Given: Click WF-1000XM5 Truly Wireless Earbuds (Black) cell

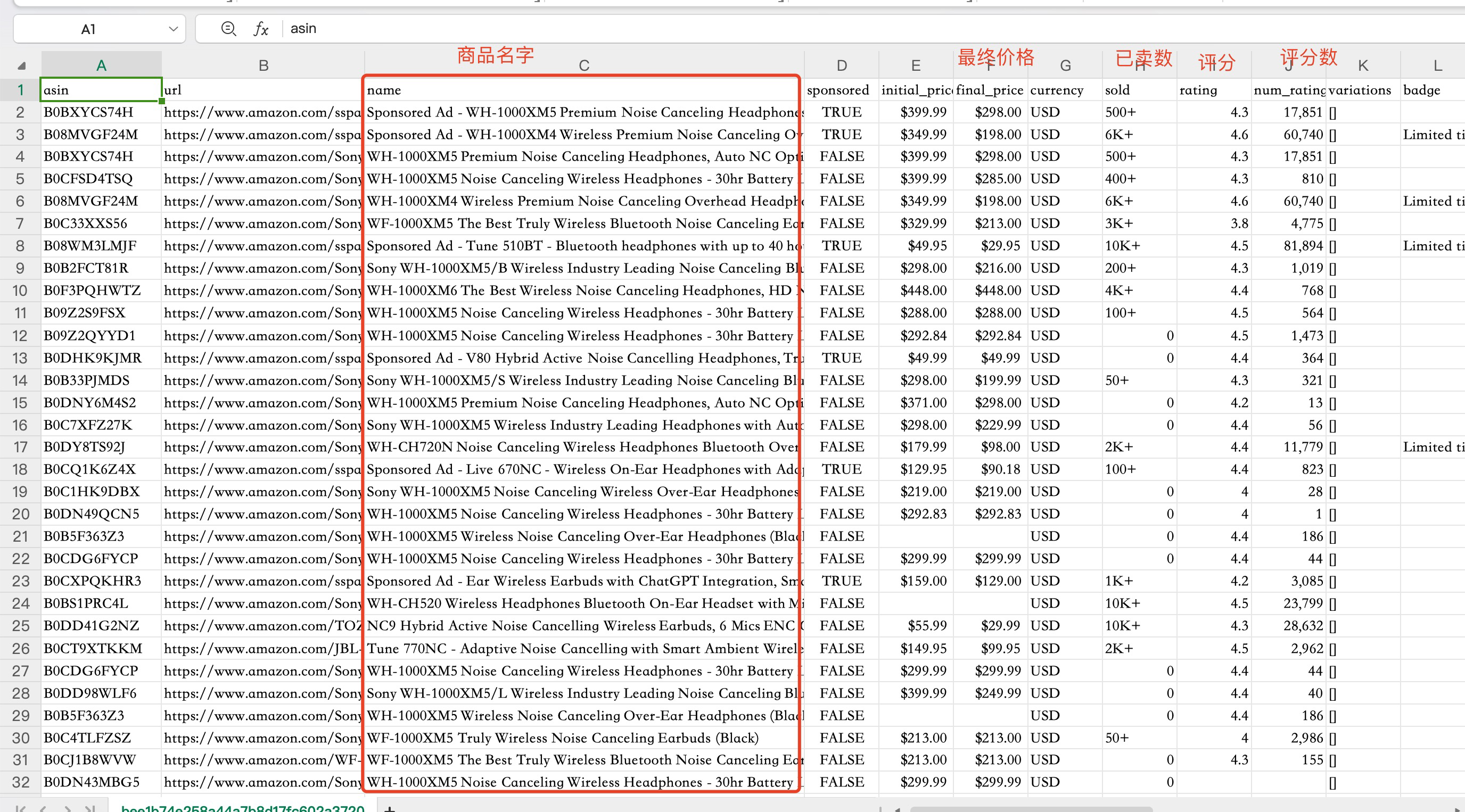Looking at the screenshot, I should click(584, 738).
